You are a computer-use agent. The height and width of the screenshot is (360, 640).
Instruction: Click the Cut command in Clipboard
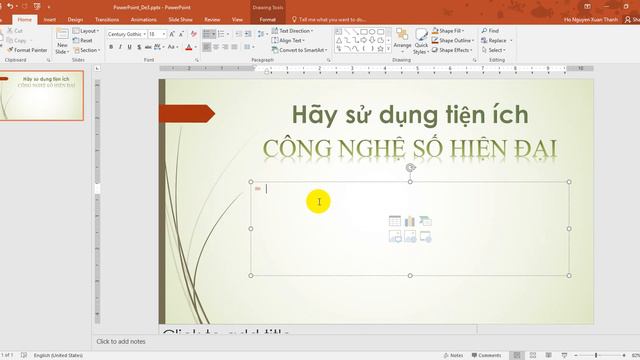15,31
